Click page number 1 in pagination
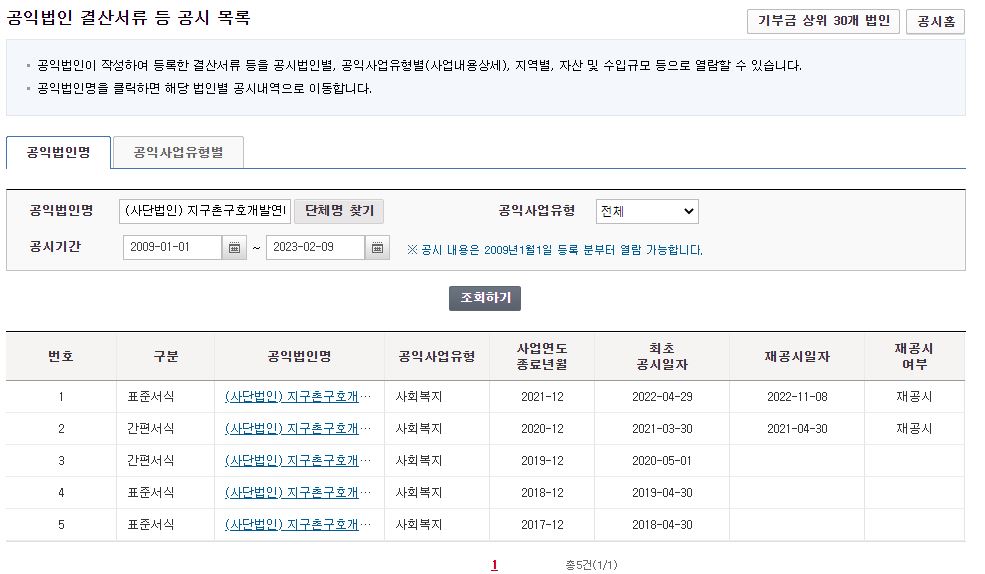The width and height of the screenshot is (985, 574). click(494, 565)
